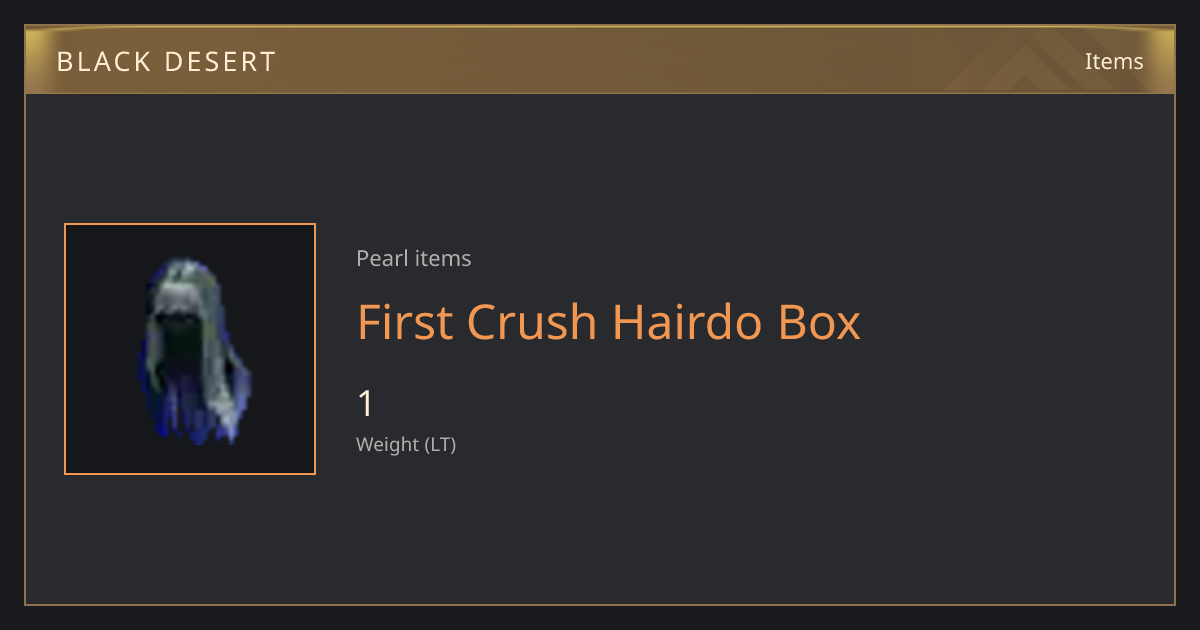Click the First Crush Hairdo Box title
This screenshot has width=1200, height=630.
point(609,322)
